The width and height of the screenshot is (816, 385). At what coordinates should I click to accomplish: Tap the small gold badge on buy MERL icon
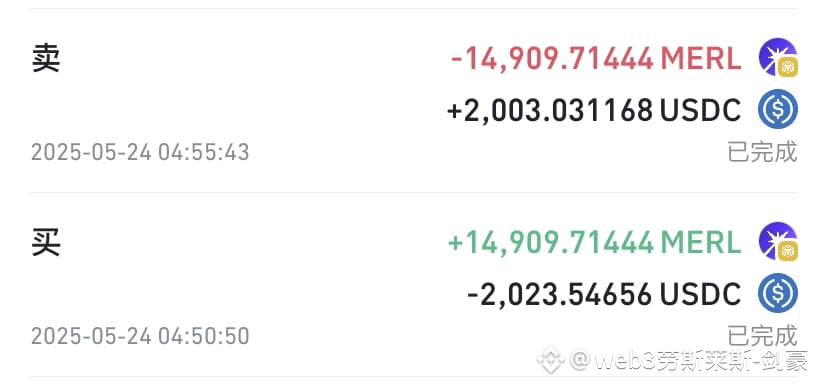pos(788,251)
